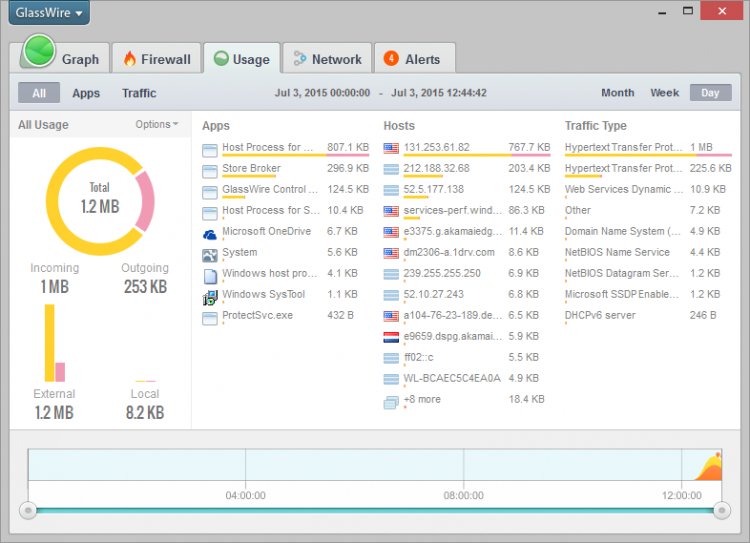Show usage for the Week
This screenshot has width=750, height=543.
pos(664,93)
